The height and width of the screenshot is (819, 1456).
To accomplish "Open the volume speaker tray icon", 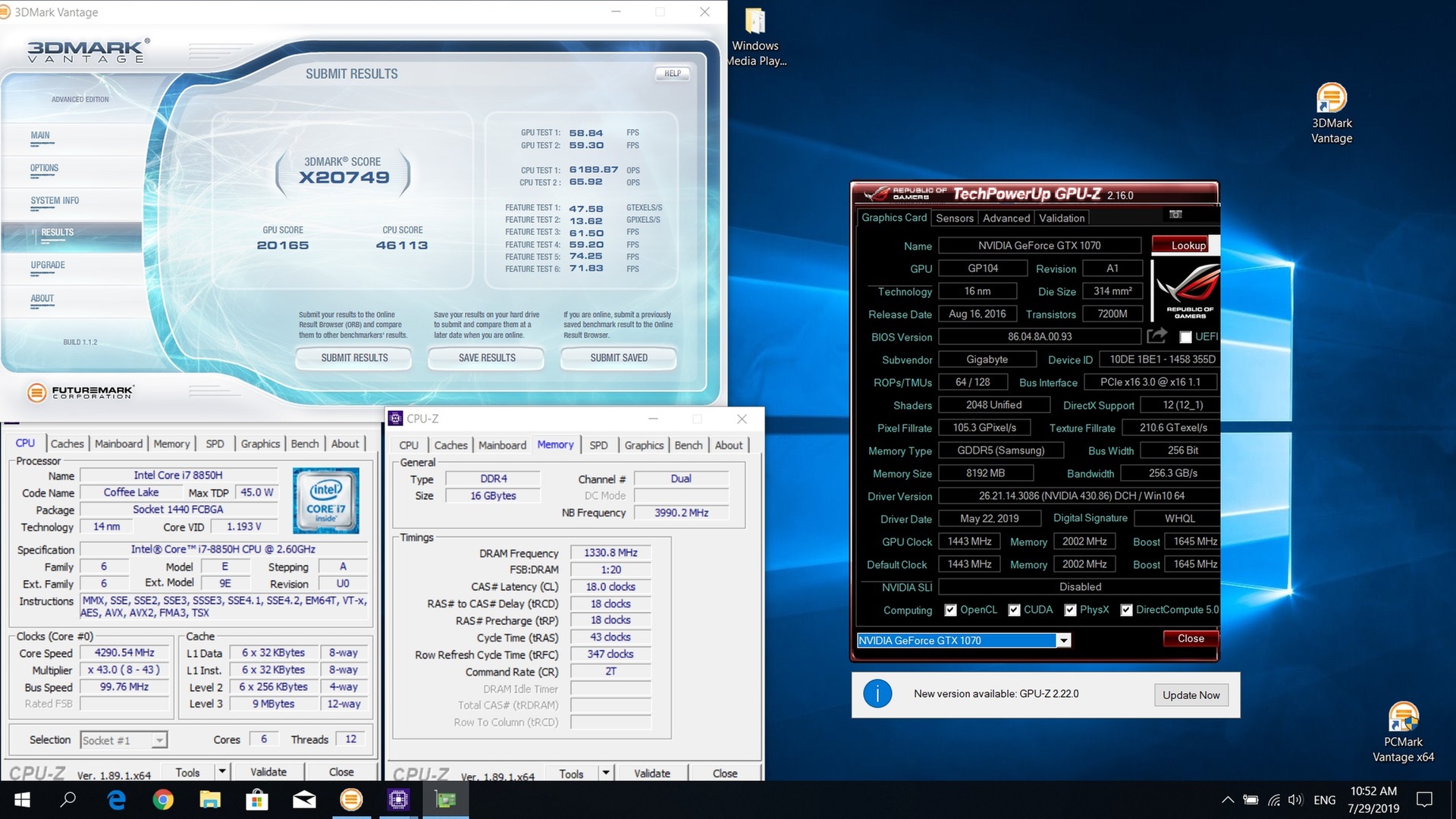I will [1295, 800].
